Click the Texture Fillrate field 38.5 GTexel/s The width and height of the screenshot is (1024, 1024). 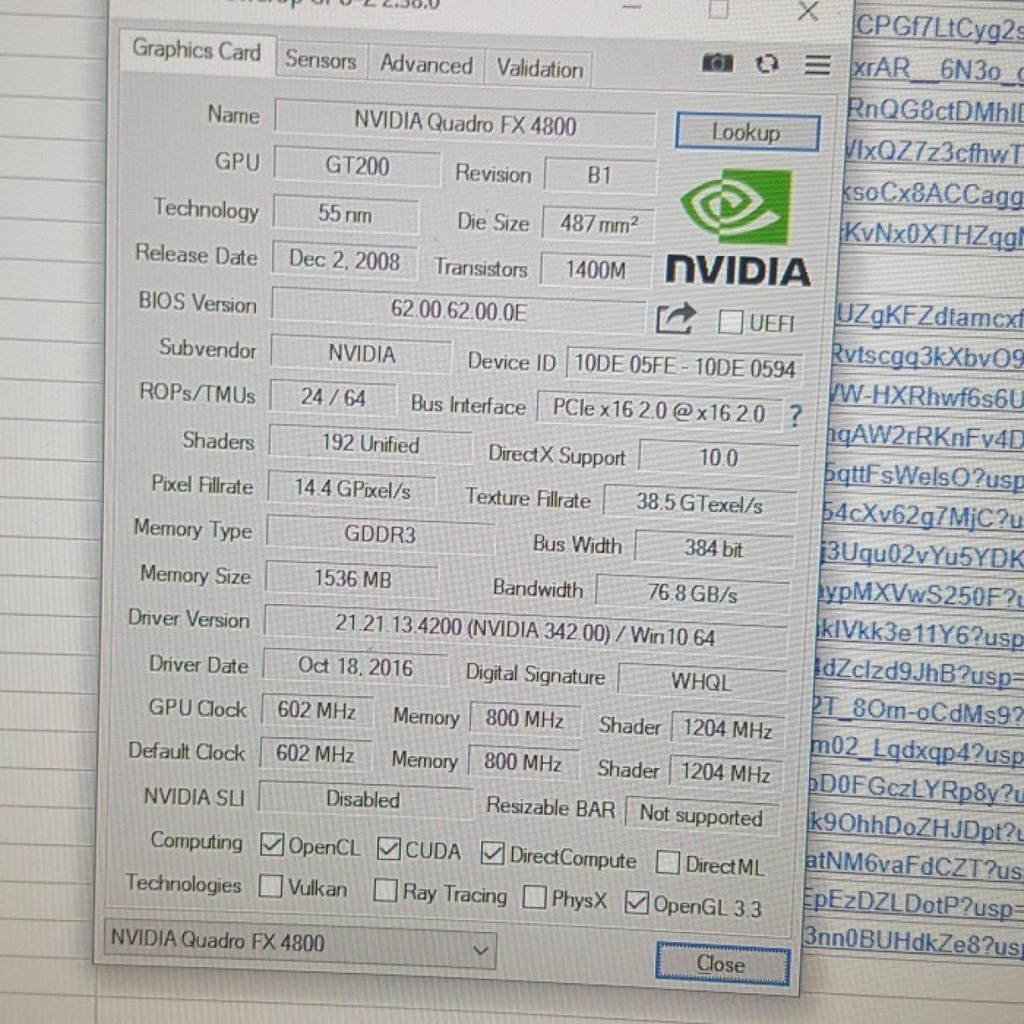(x=699, y=503)
